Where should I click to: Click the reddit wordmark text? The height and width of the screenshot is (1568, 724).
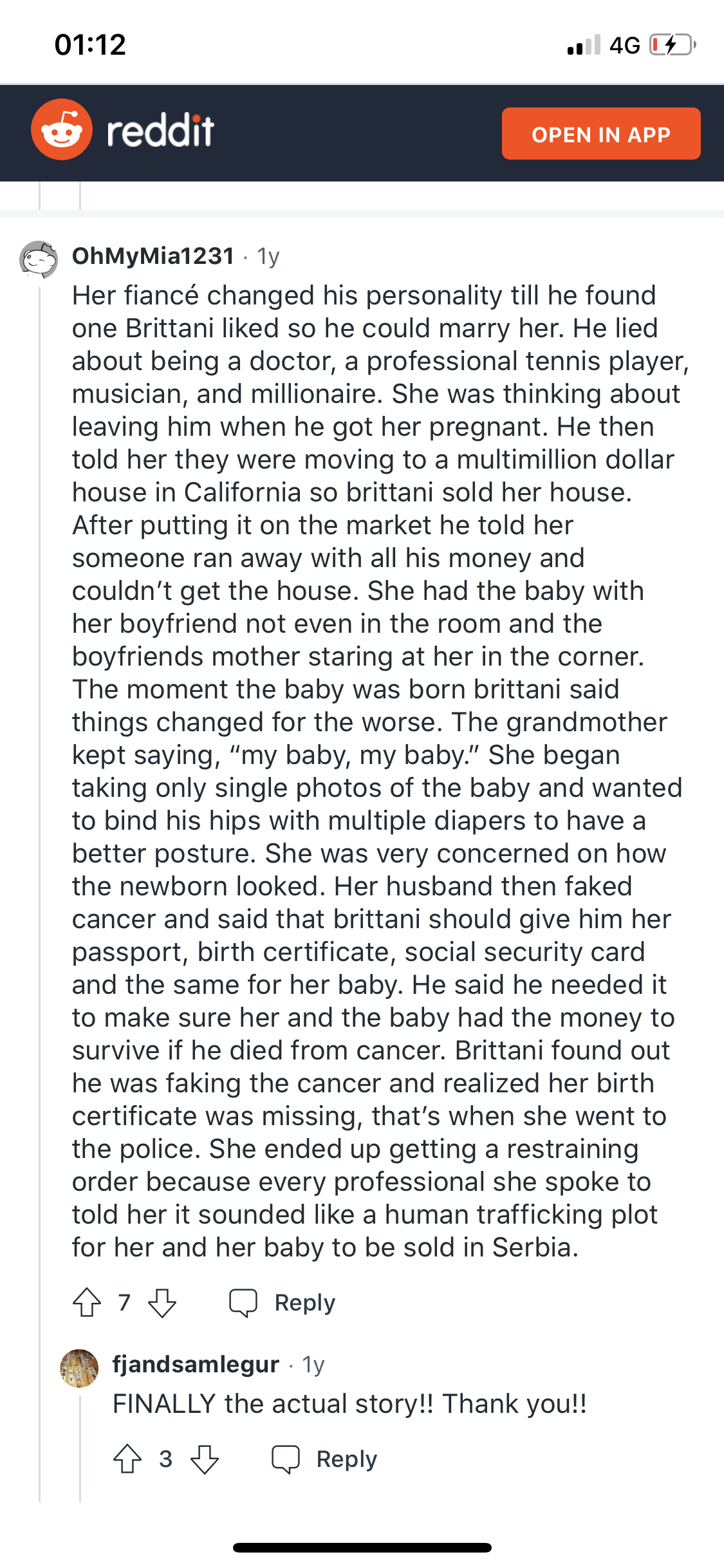(x=160, y=131)
